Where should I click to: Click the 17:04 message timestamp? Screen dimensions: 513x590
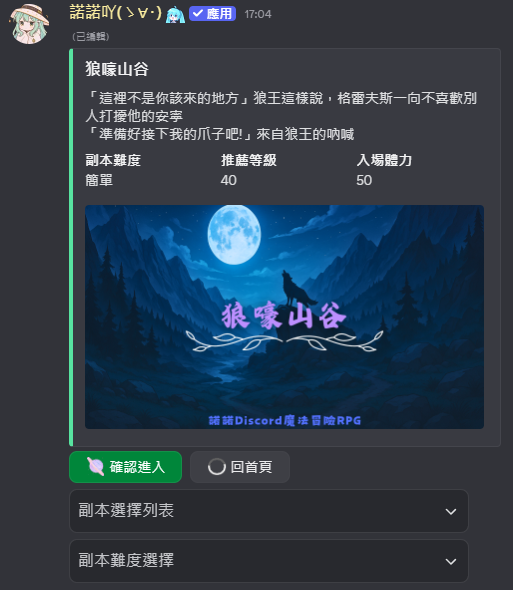click(x=258, y=14)
